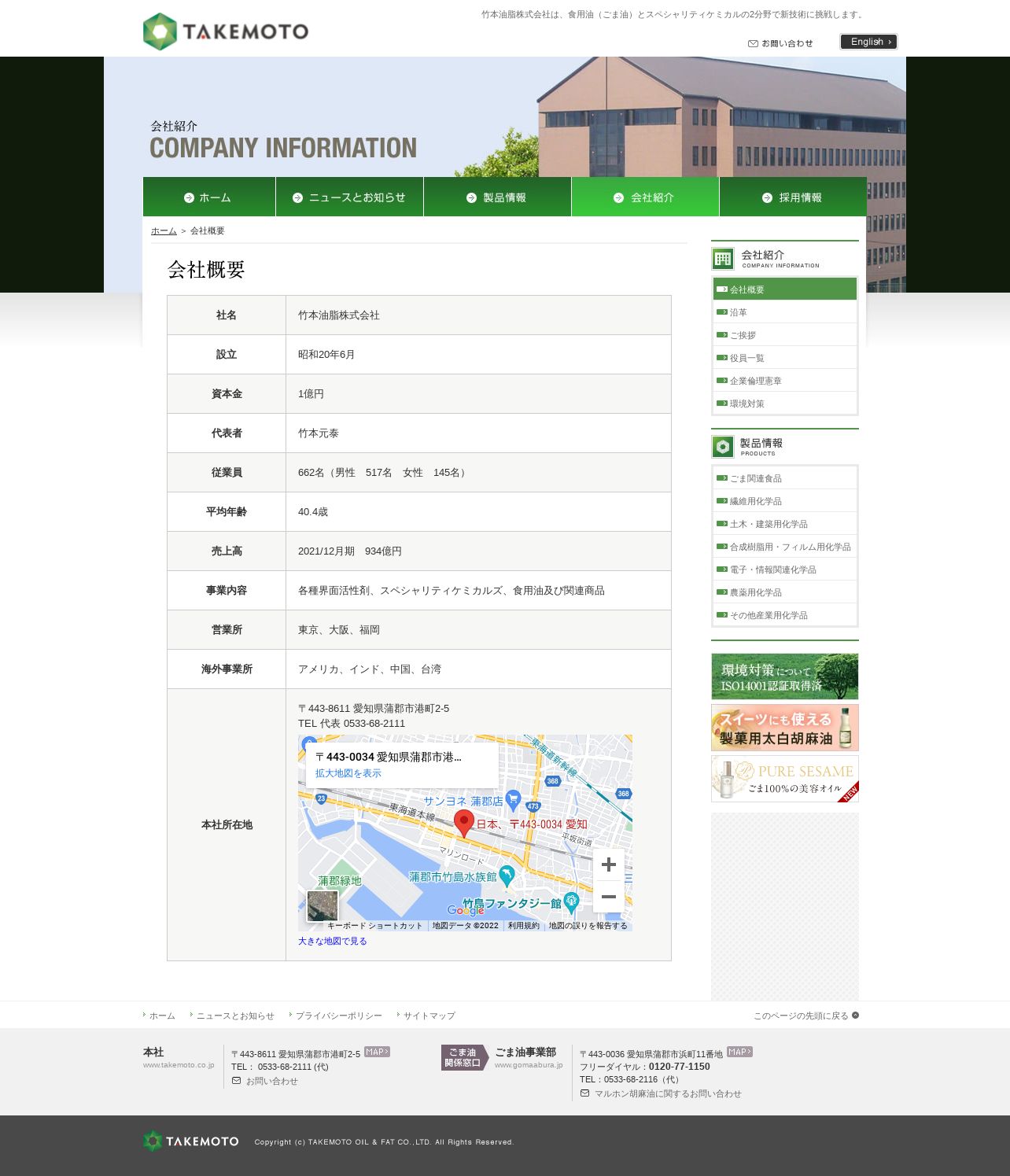Click the 蒲郡市竹島水族館 marker icon
Image resolution: width=1010 pixels, height=1176 pixels.
pos(507,875)
